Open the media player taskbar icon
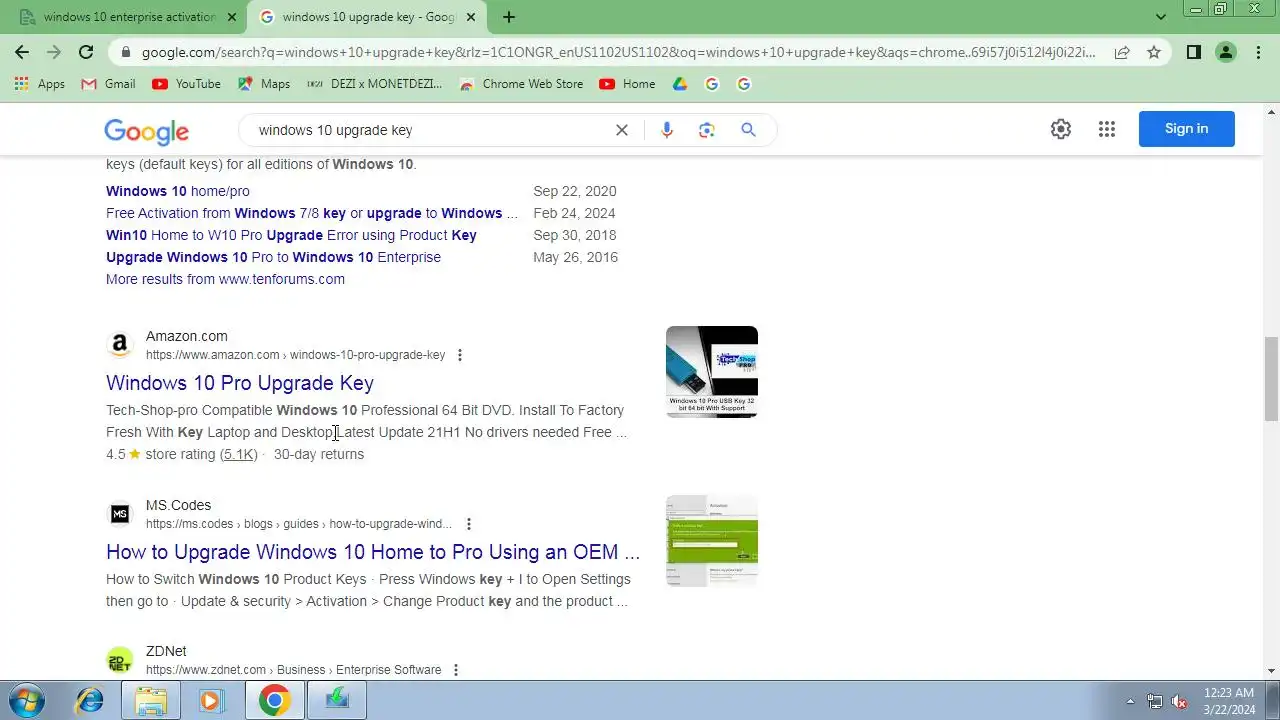The image size is (1280, 720). 210,700
